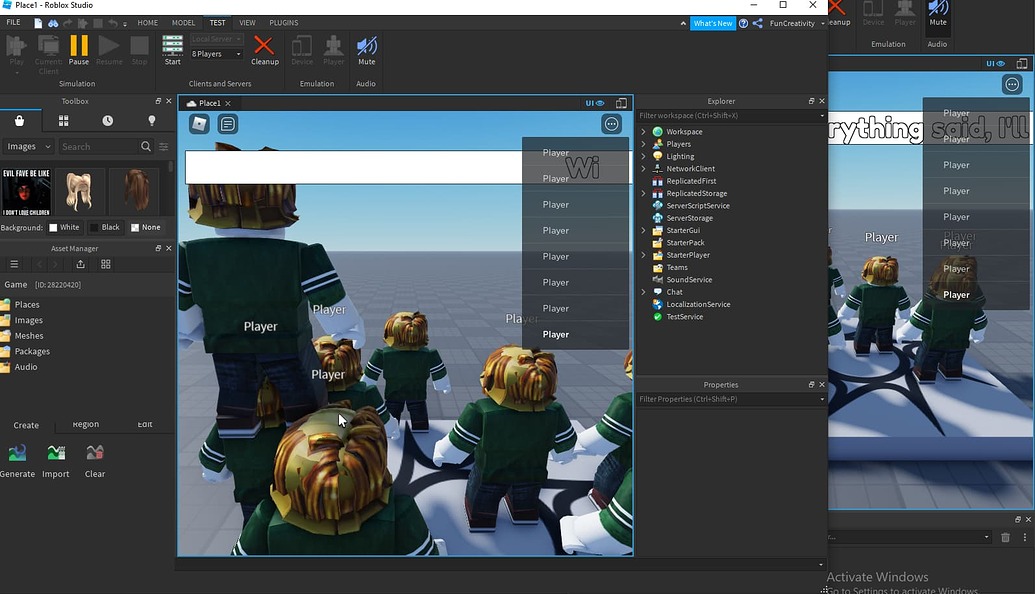
Task: Mute audio in the Audio group
Action: (366, 50)
